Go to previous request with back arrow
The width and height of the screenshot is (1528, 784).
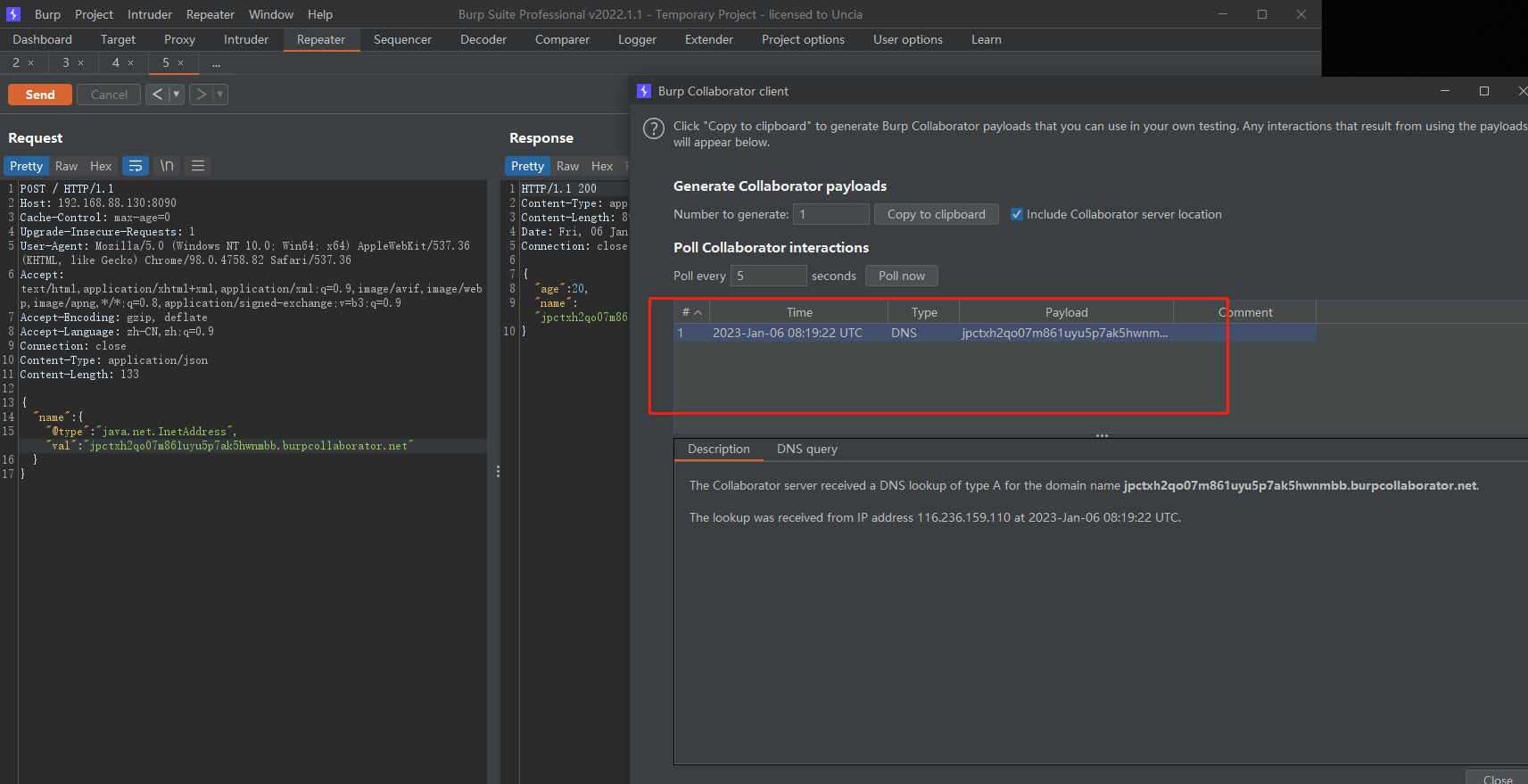pos(157,94)
